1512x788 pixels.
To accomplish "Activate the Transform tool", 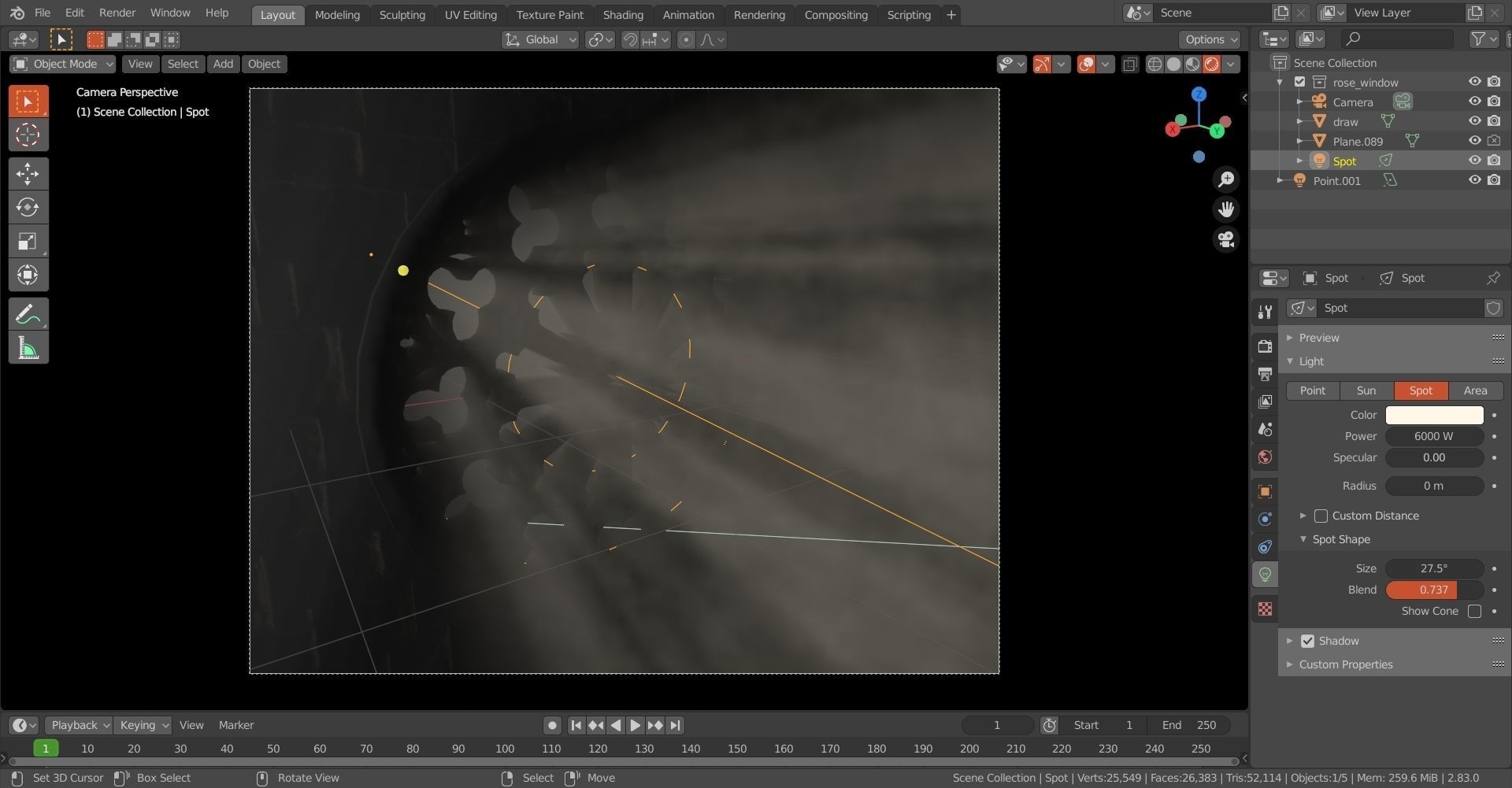I will point(28,275).
